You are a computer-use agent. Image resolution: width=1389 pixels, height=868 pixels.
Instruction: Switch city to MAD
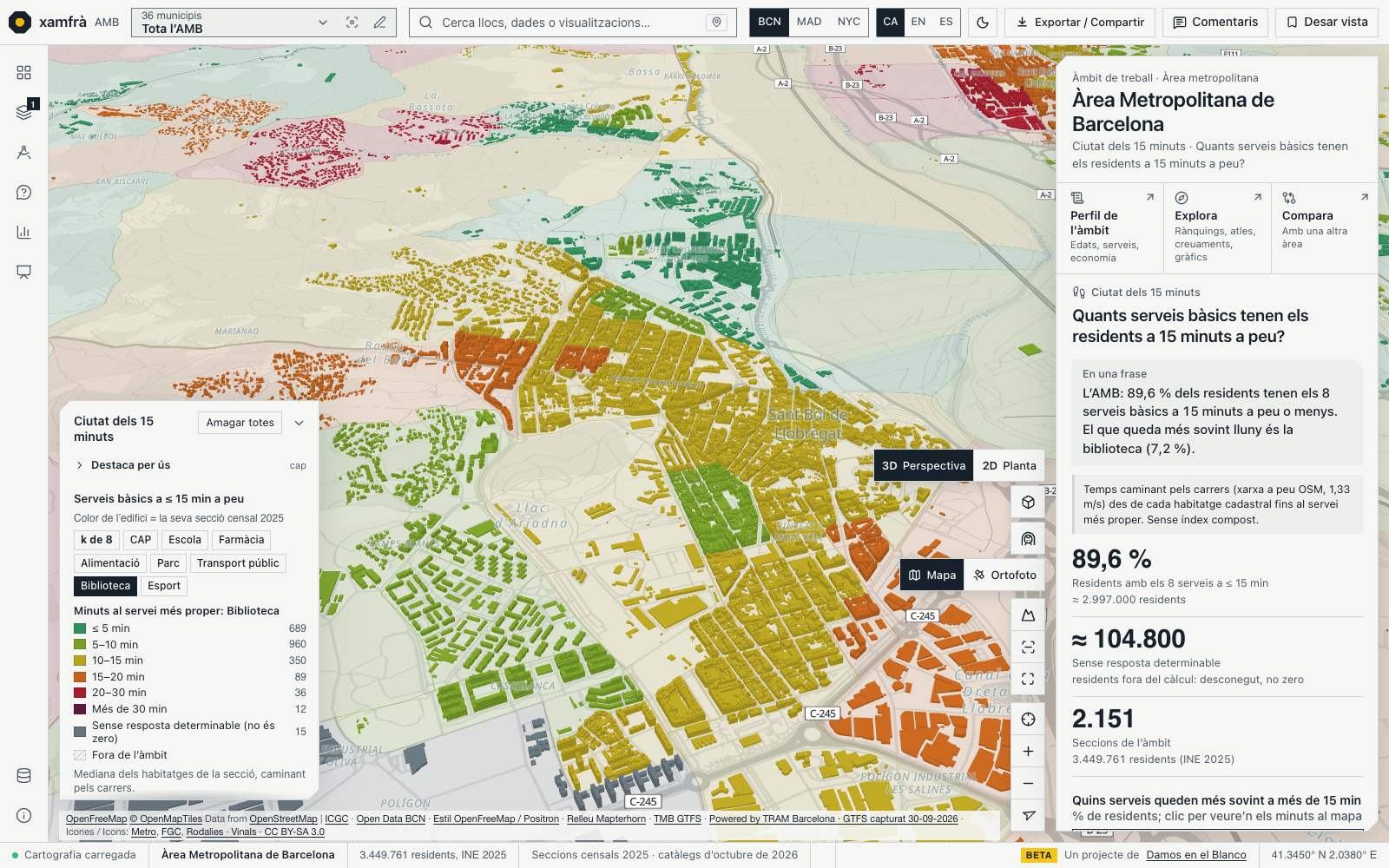(809, 23)
